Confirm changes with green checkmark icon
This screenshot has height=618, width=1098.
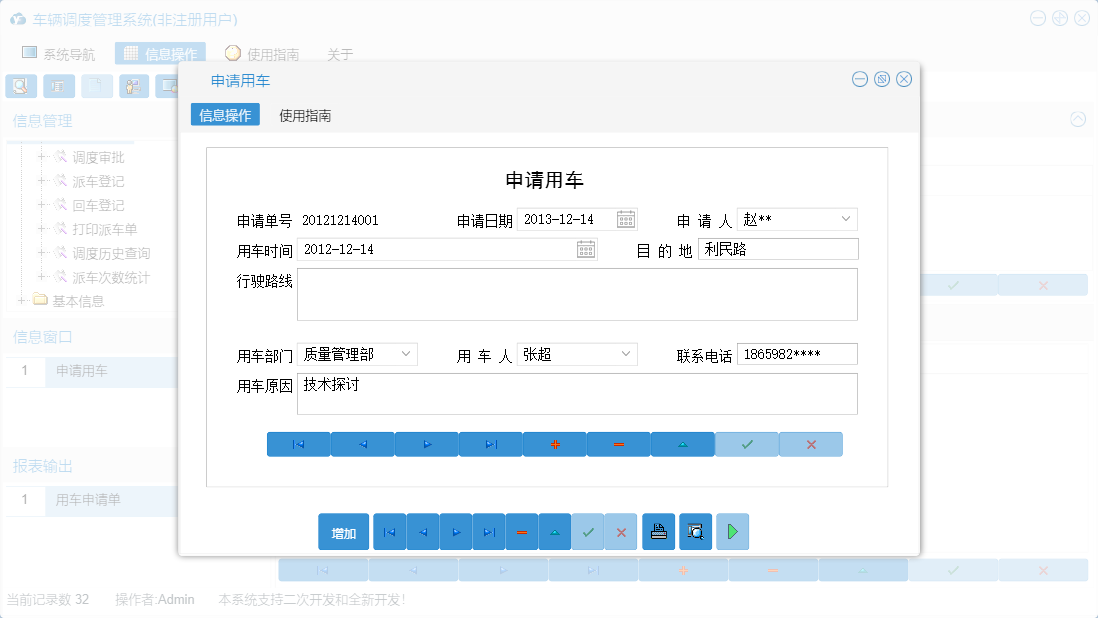(746, 443)
